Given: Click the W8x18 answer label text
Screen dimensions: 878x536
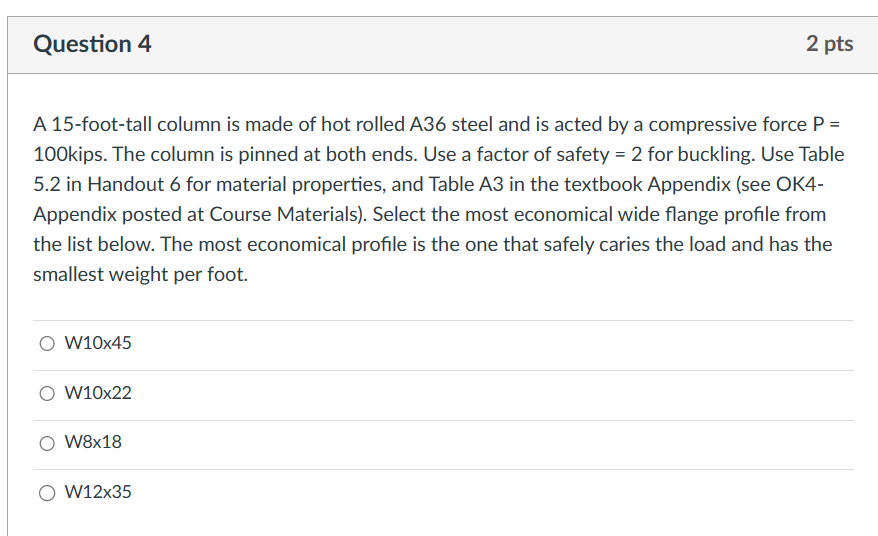Looking at the screenshot, I should click(93, 442).
